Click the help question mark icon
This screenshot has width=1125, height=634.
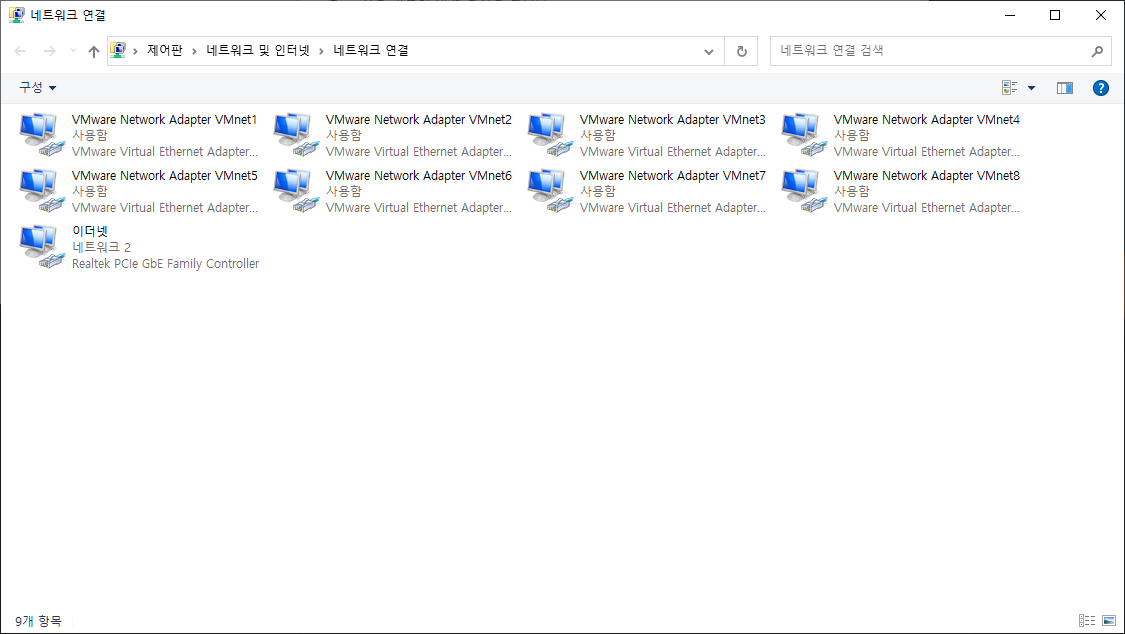tap(1101, 88)
